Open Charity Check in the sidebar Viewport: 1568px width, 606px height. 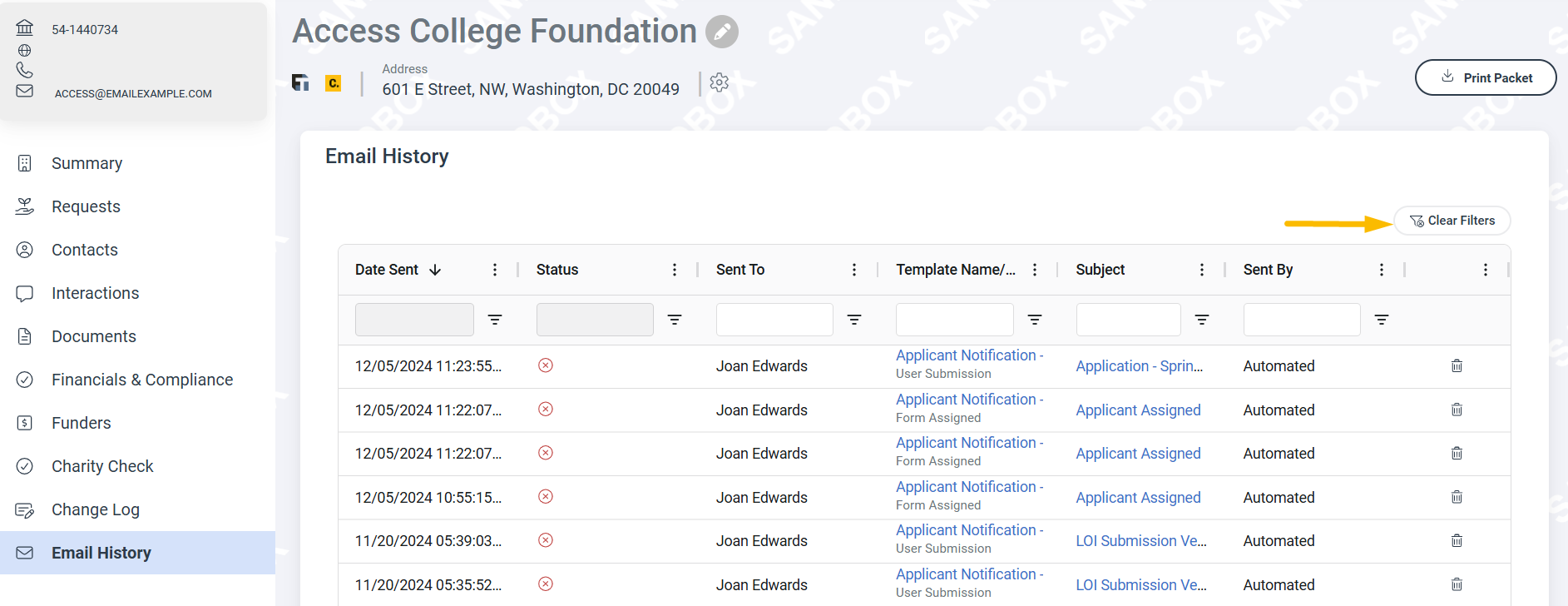pos(137,466)
